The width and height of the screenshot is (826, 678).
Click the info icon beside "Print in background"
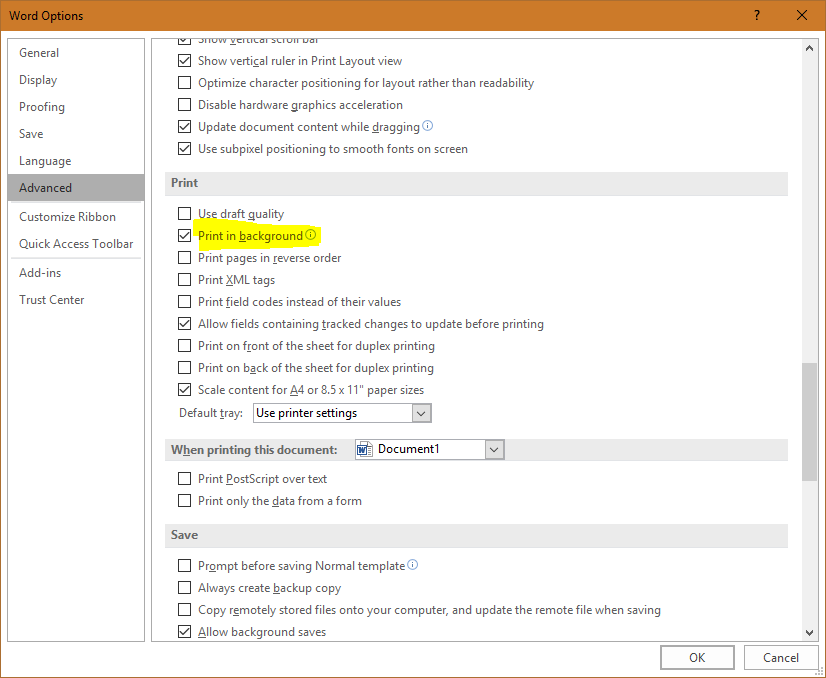310,235
